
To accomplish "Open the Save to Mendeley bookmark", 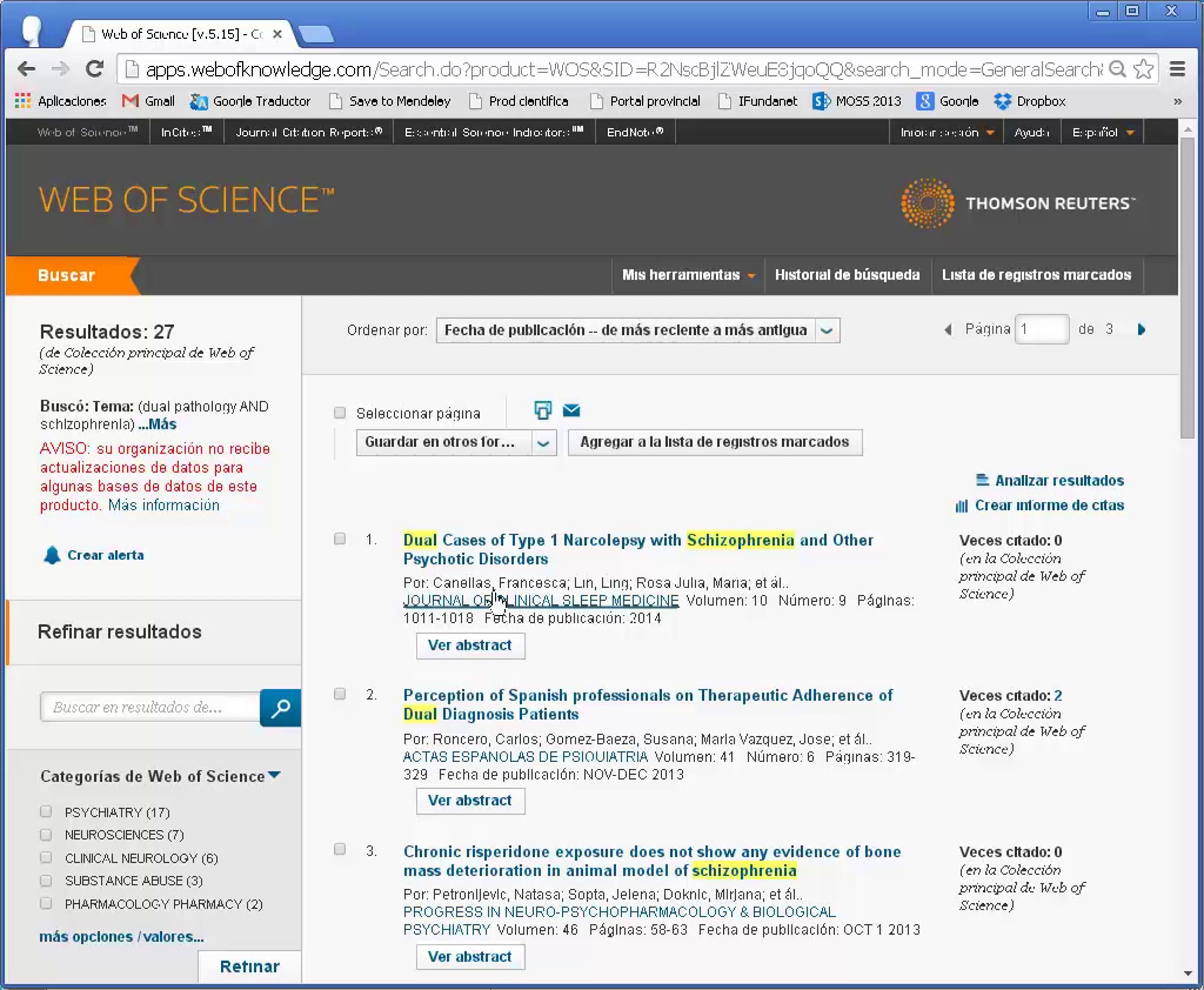I will click(x=390, y=101).
